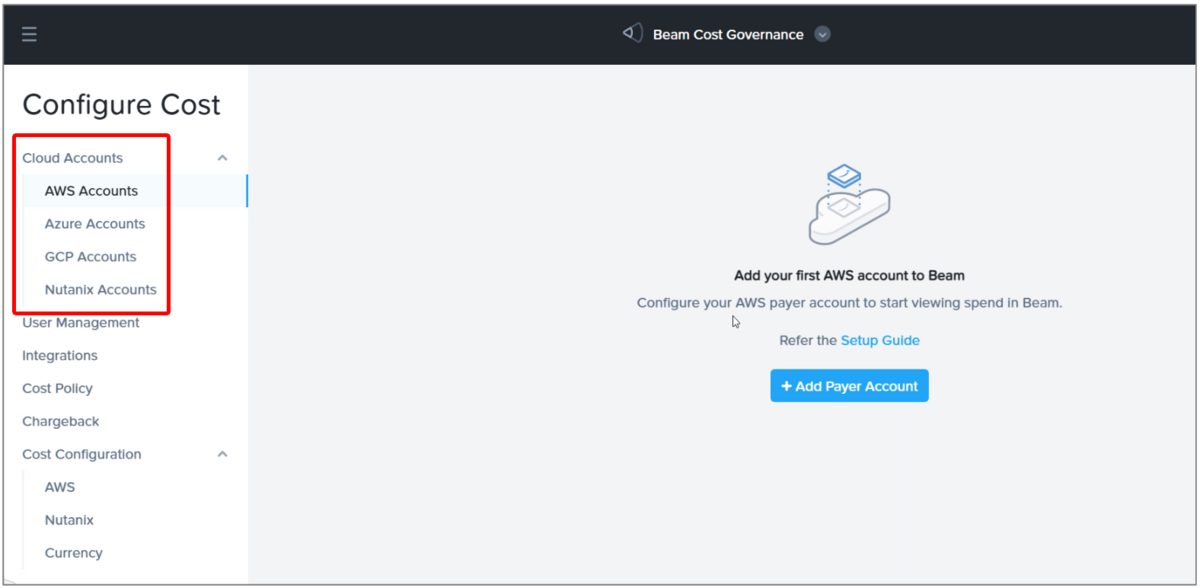This screenshot has width=1200, height=588.
Task: Open GCP Accounts
Action: coord(90,257)
